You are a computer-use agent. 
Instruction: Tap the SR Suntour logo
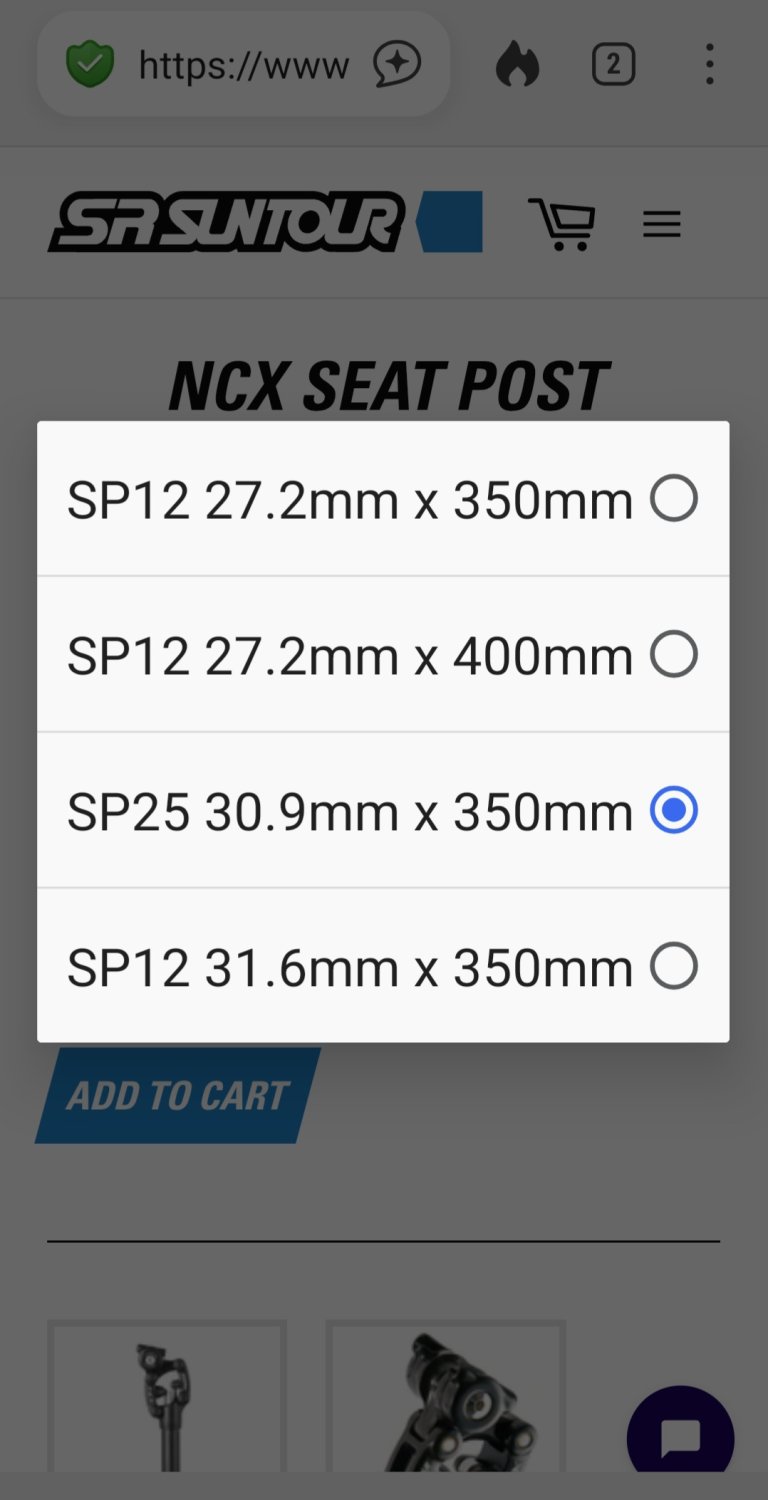(x=227, y=222)
